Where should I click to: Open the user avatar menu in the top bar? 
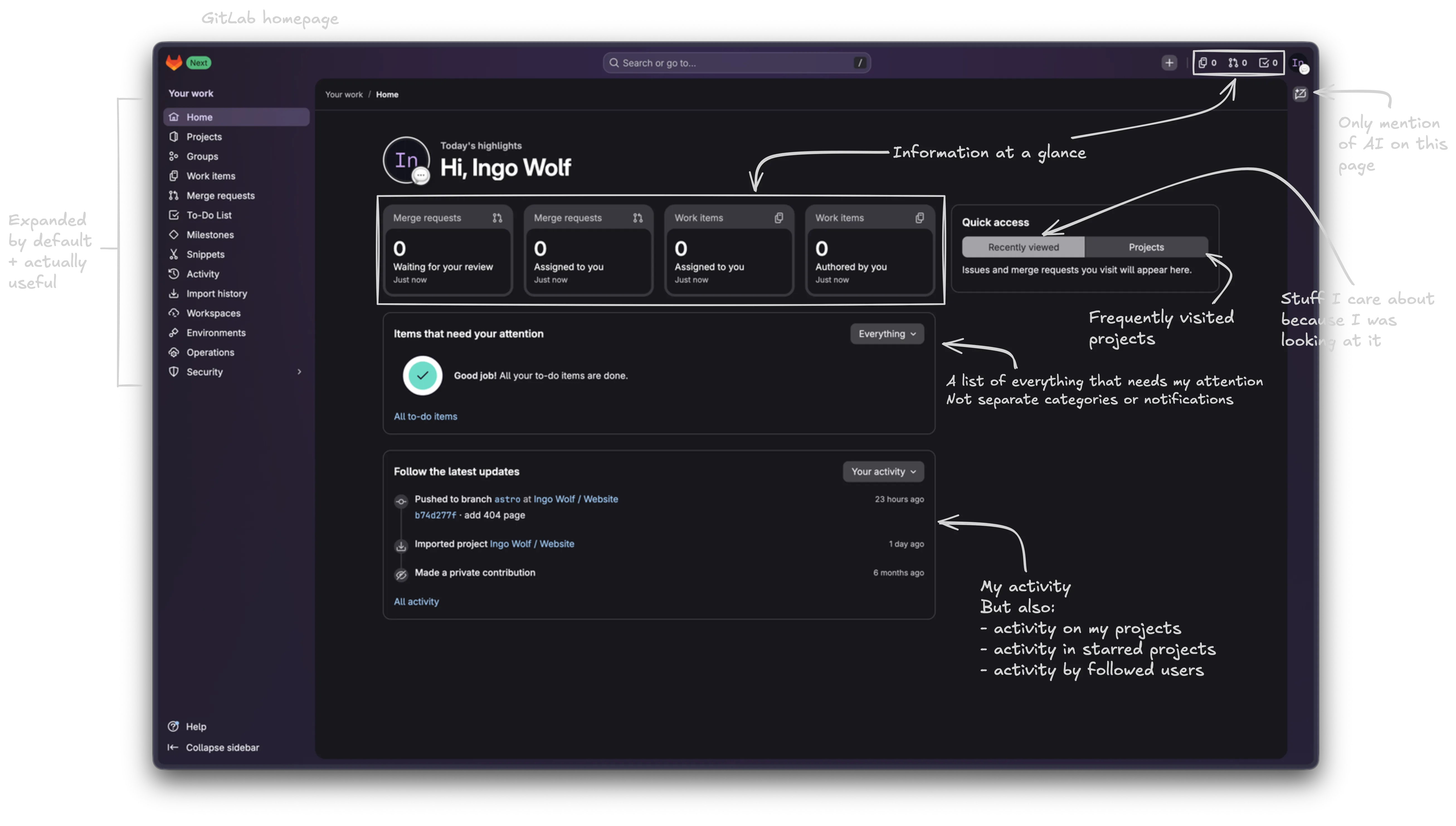click(1299, 63)
